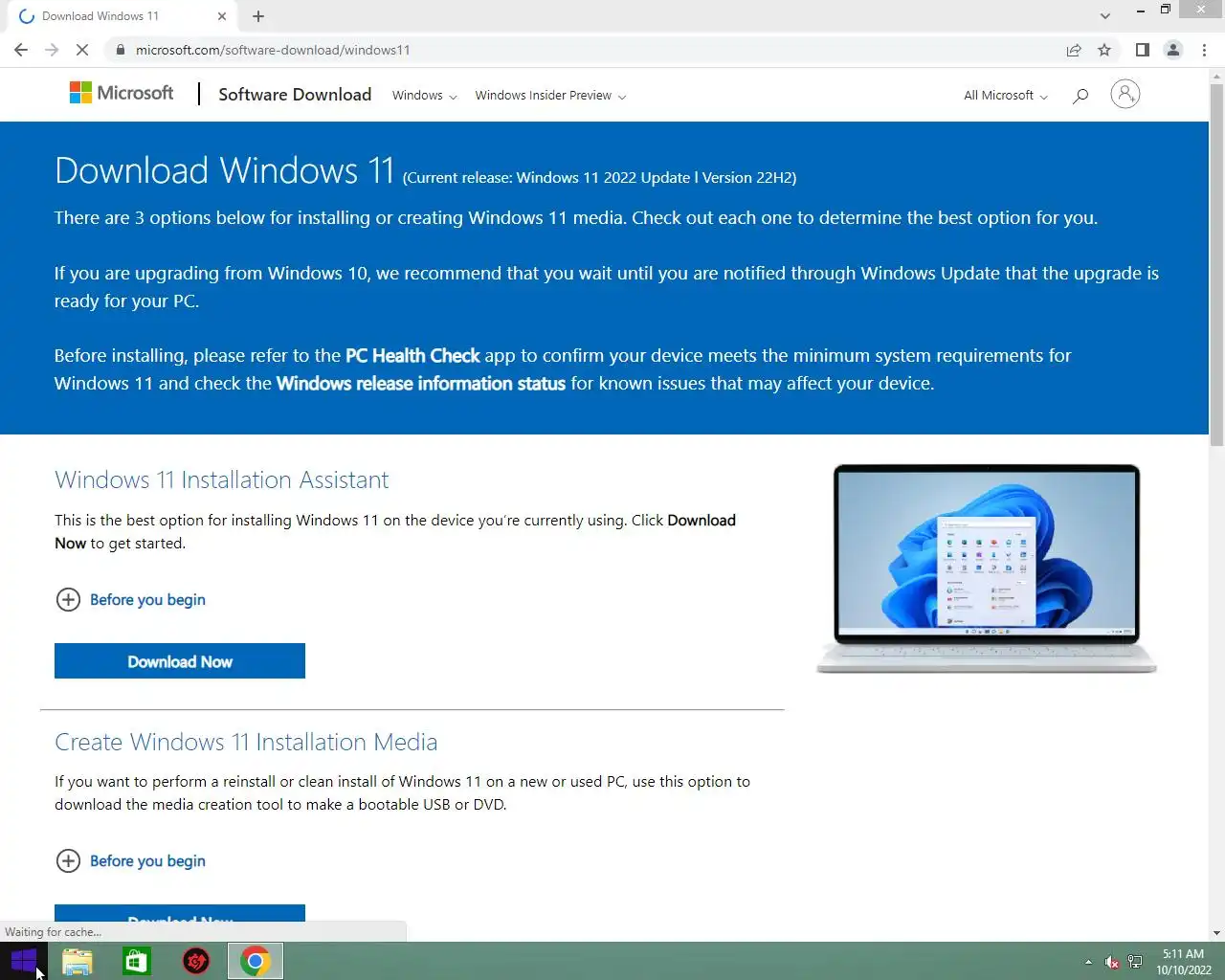The height and width of the screenshot is (980, 1225).
Task: Open the tab search chevron in the title bar
Action: tap(1104, 16)
